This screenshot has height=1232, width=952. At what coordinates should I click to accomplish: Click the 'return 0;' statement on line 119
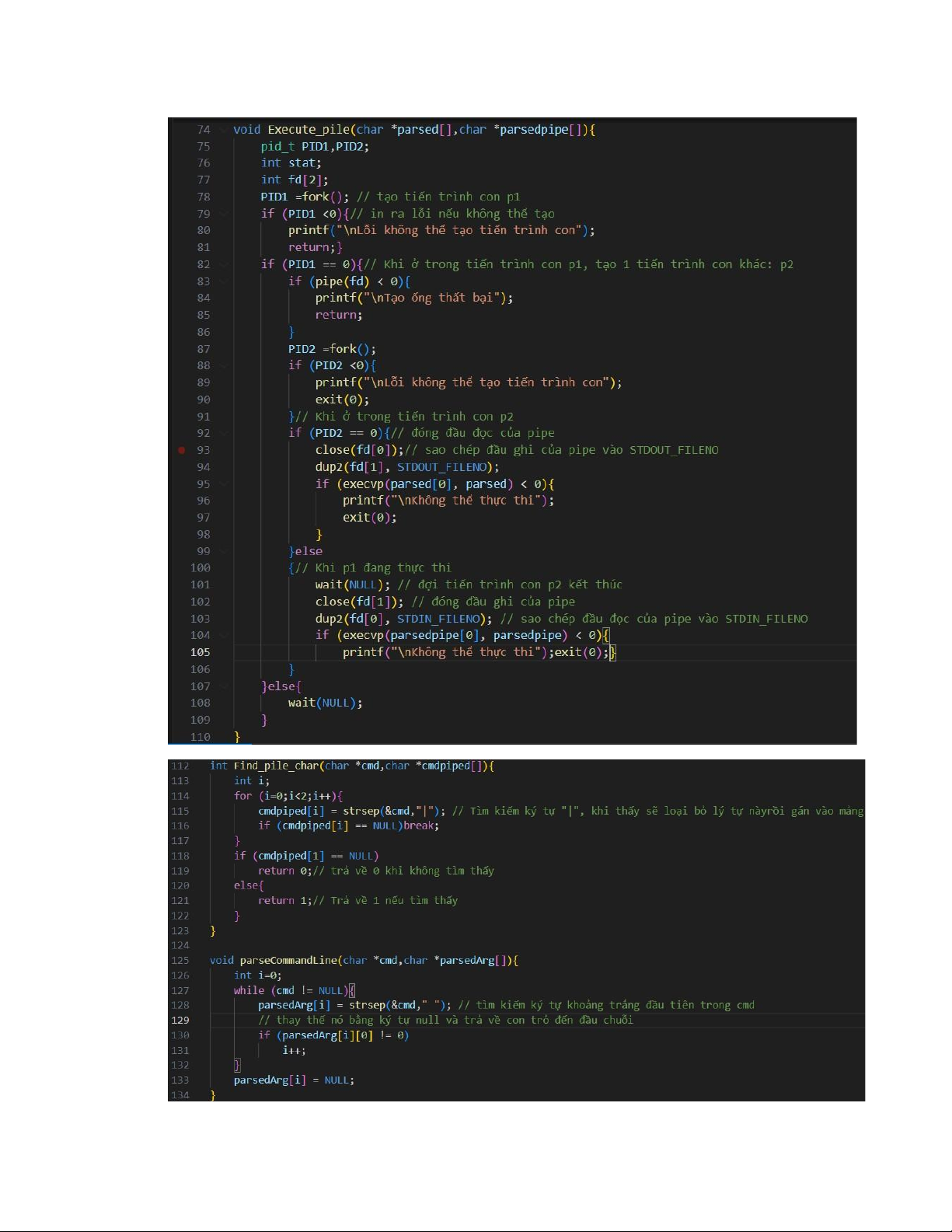pos(285,871)
